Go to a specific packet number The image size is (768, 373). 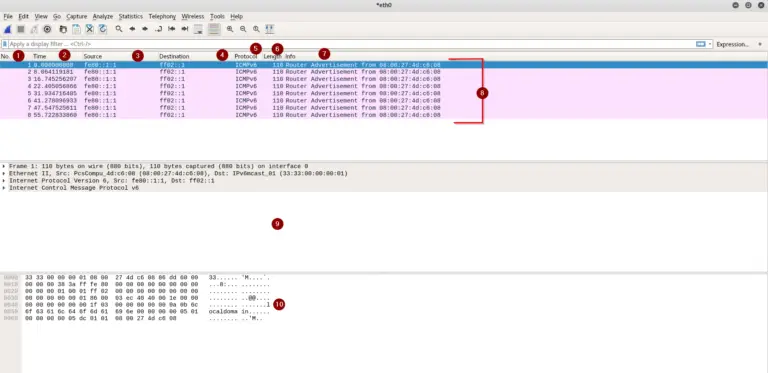159,29
